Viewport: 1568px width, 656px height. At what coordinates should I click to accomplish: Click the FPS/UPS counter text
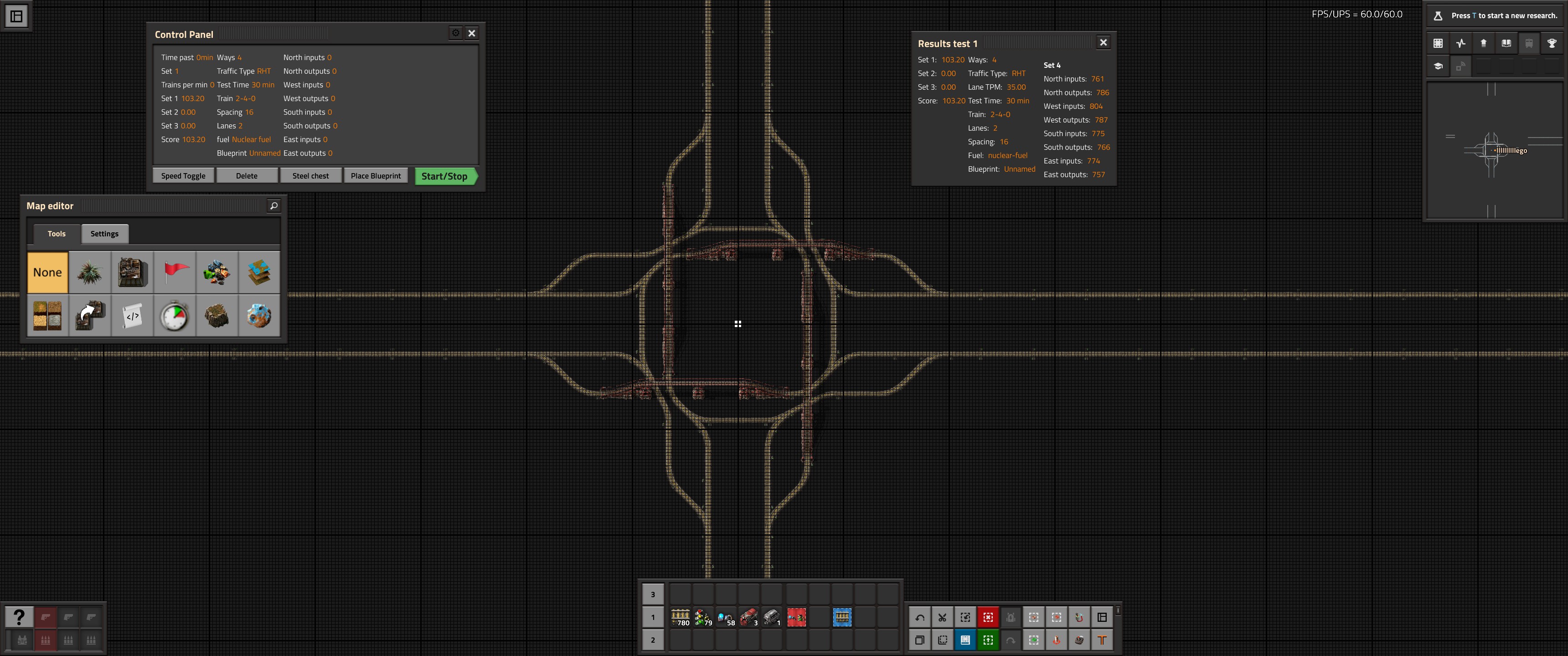click(x=1357, y=14)
